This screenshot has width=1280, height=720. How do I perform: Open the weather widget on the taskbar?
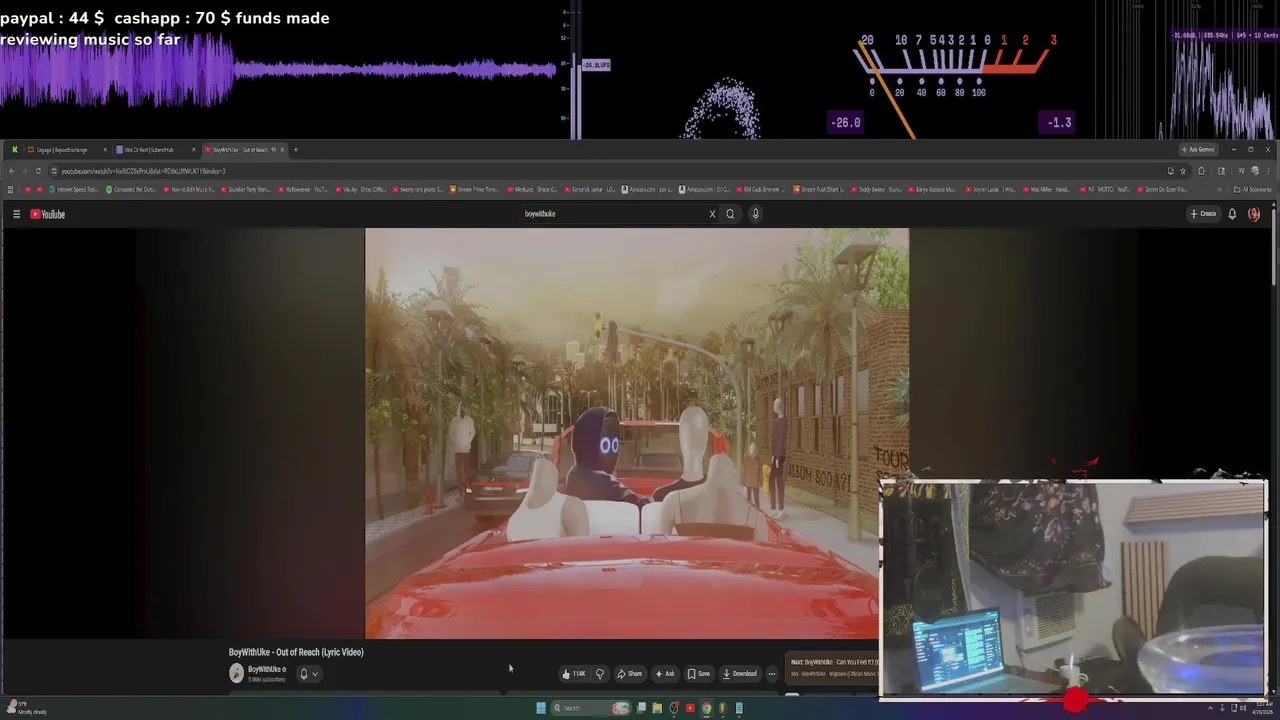25,708
